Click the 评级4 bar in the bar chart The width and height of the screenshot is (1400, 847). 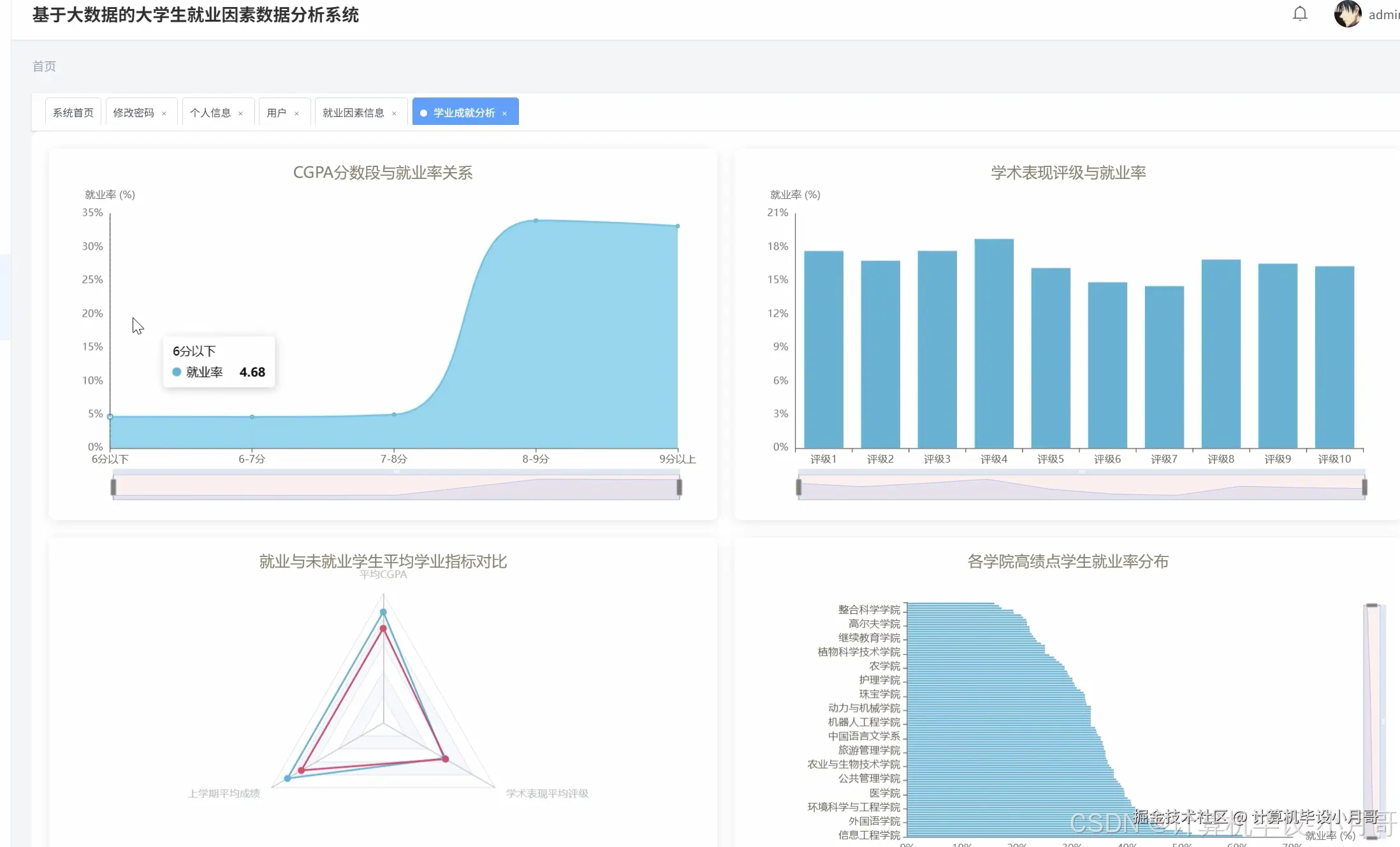click(993, 344)
